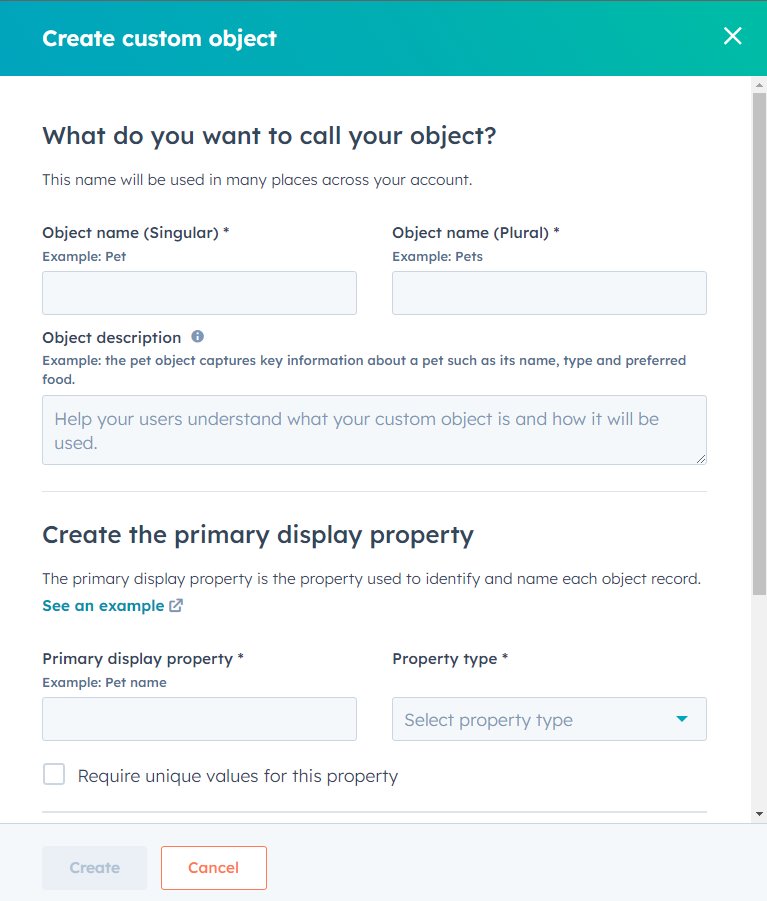Close the Create custom object dialog with the X

point(733,36)
